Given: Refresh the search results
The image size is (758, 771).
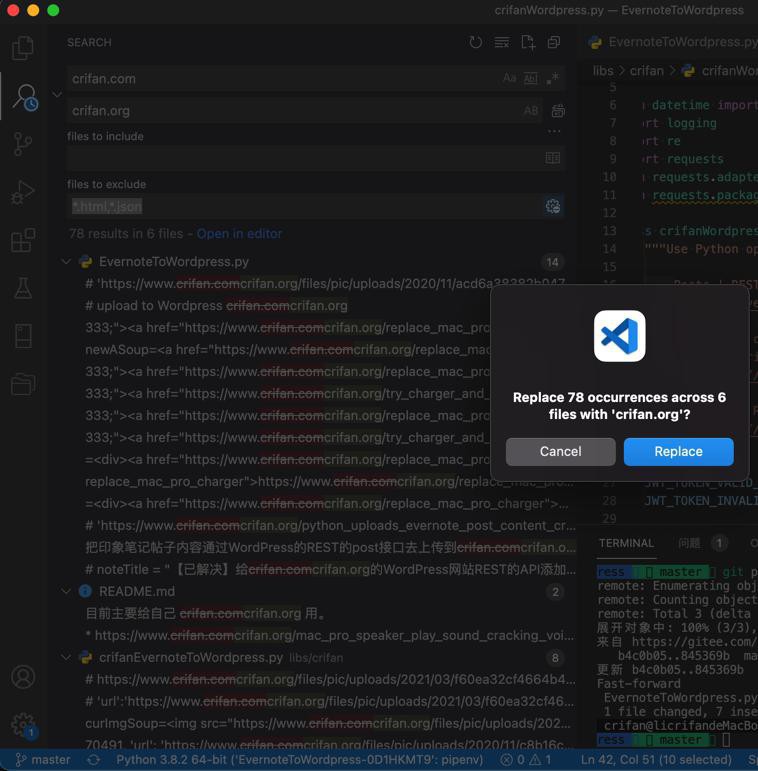Looking at the screenshot, I should point(475,42).
